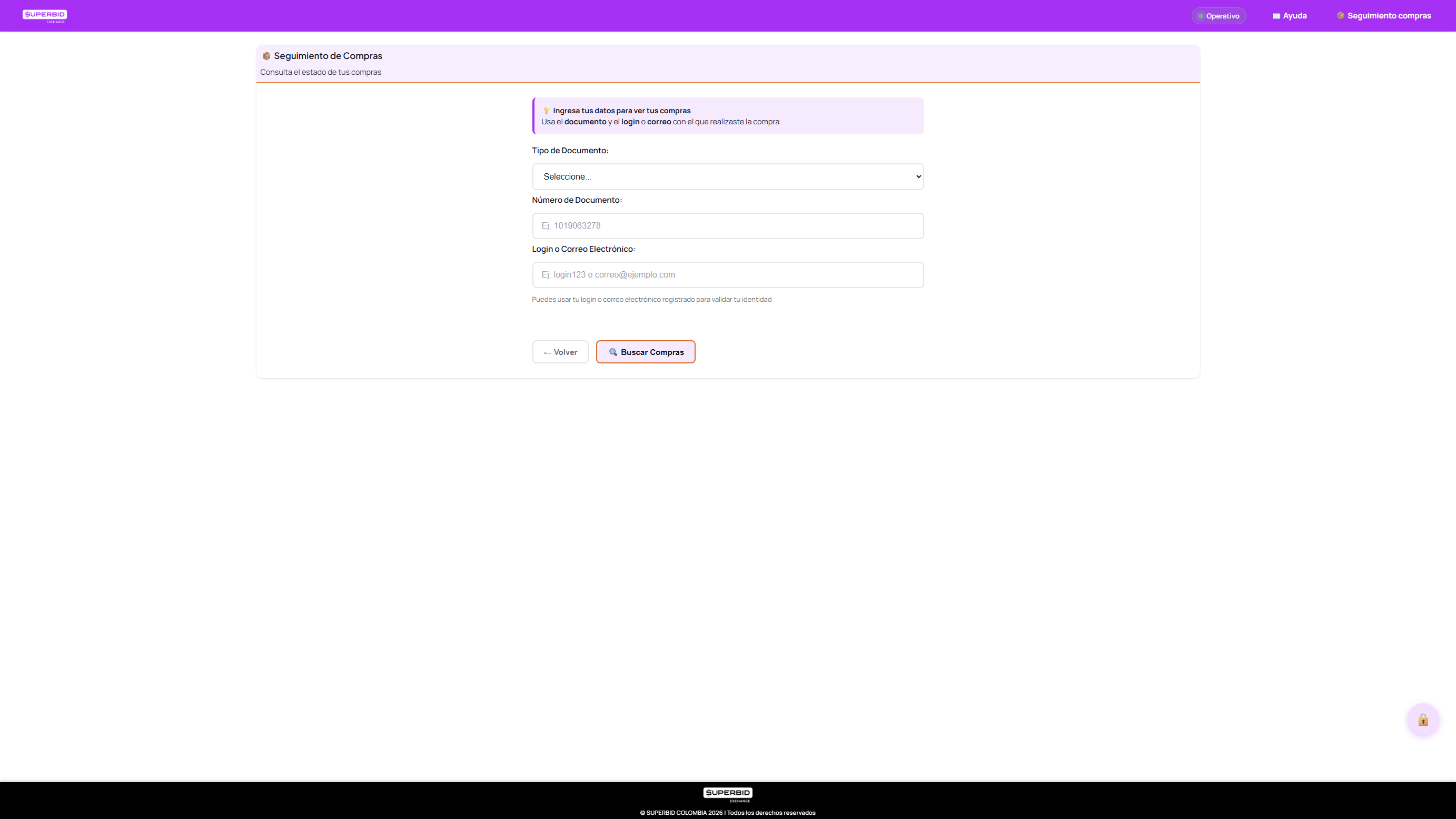Image resolution: width=1456 pixels, height=819 pixels.
Task: Click the Superbid Colombia copyright footer text
Action: 727,813
